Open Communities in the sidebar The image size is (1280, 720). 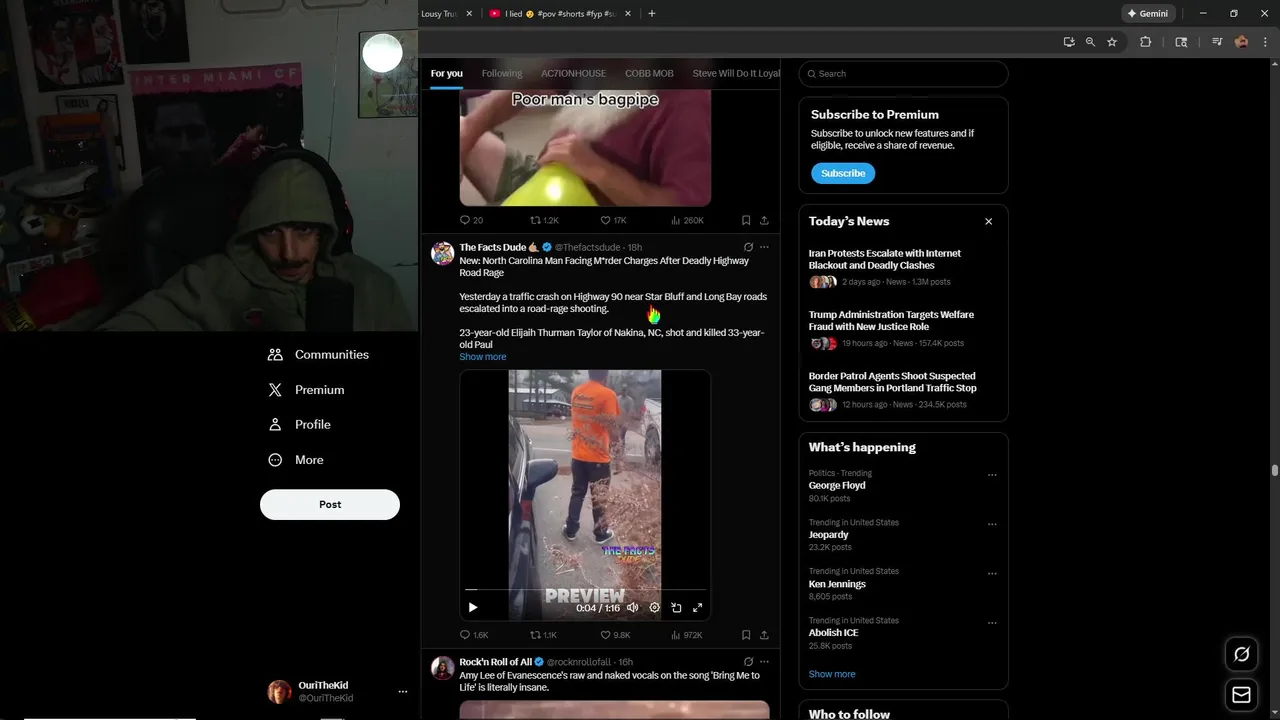pyautogui.click(x=319, y=355)
